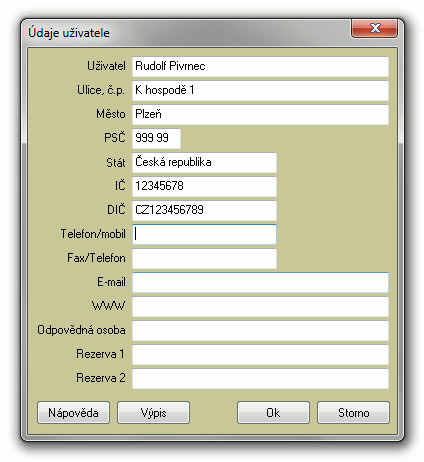424x462 pixels.
Task: Click the Uživatel label text
Action: point(106,66)
